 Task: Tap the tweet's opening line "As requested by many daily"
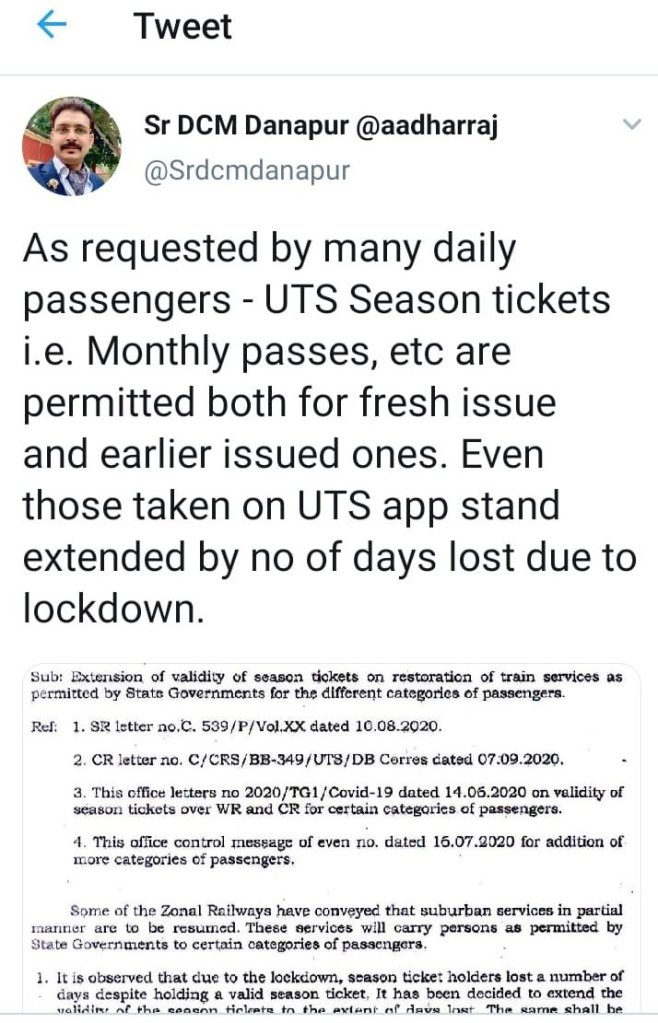(x=270, y=247)
